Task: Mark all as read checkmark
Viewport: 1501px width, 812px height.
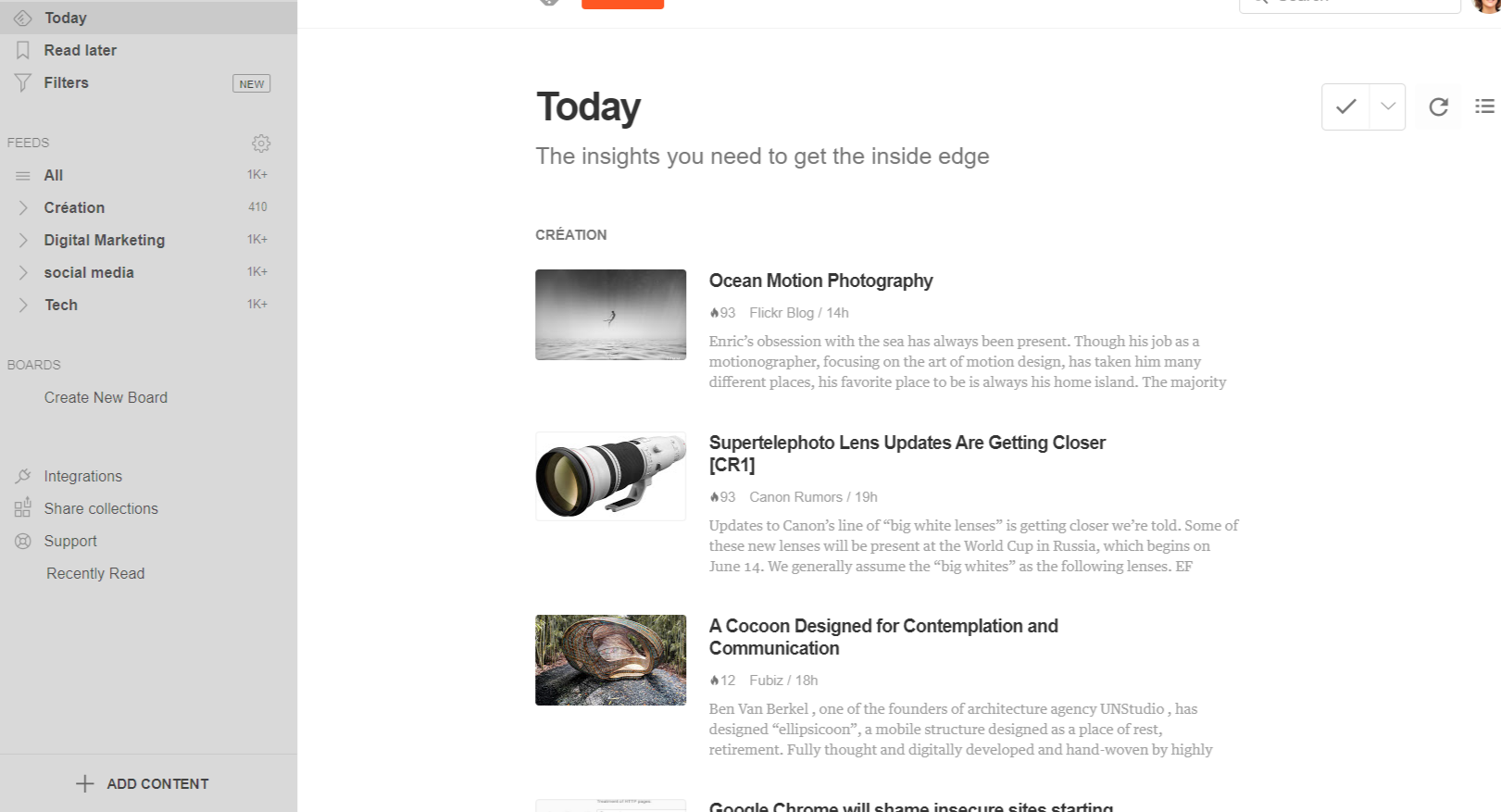Action: pyautogui.click(x=1345, y=106)
